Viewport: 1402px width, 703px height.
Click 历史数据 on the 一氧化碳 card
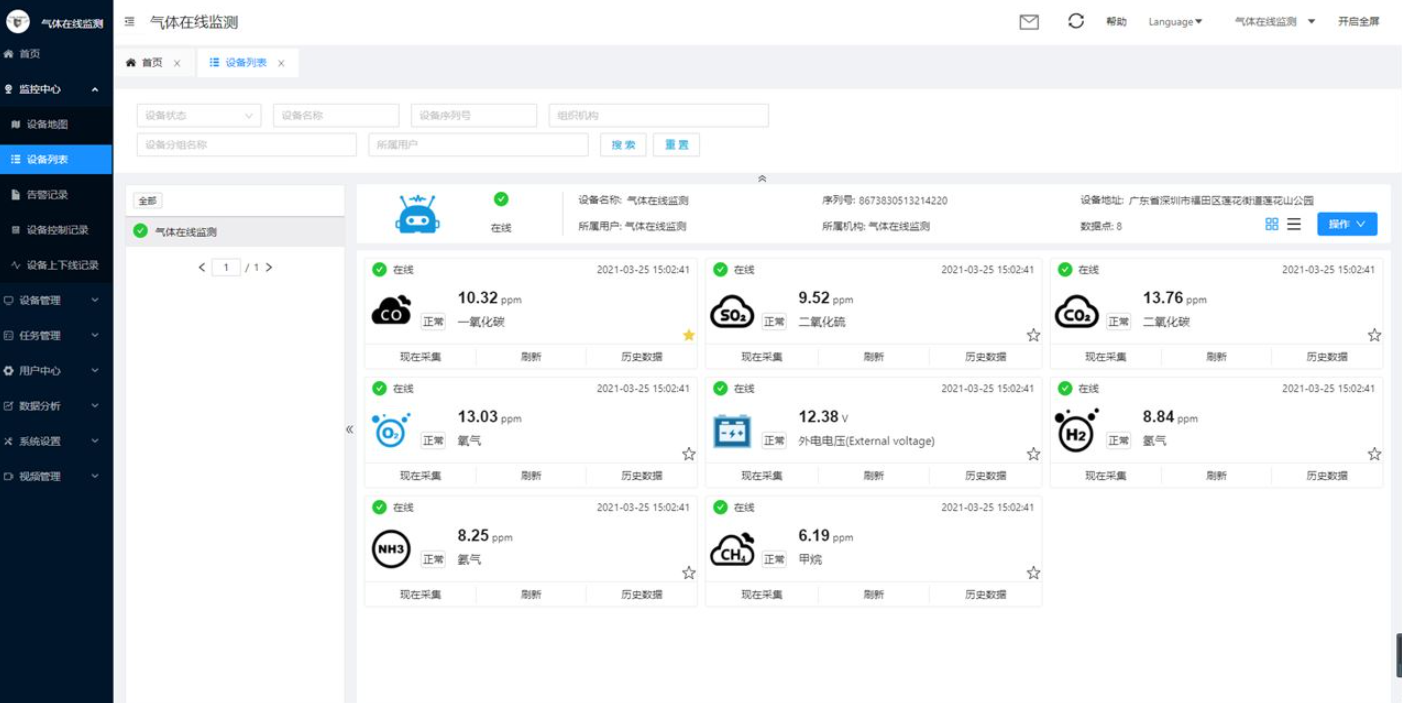pos(641,357)
